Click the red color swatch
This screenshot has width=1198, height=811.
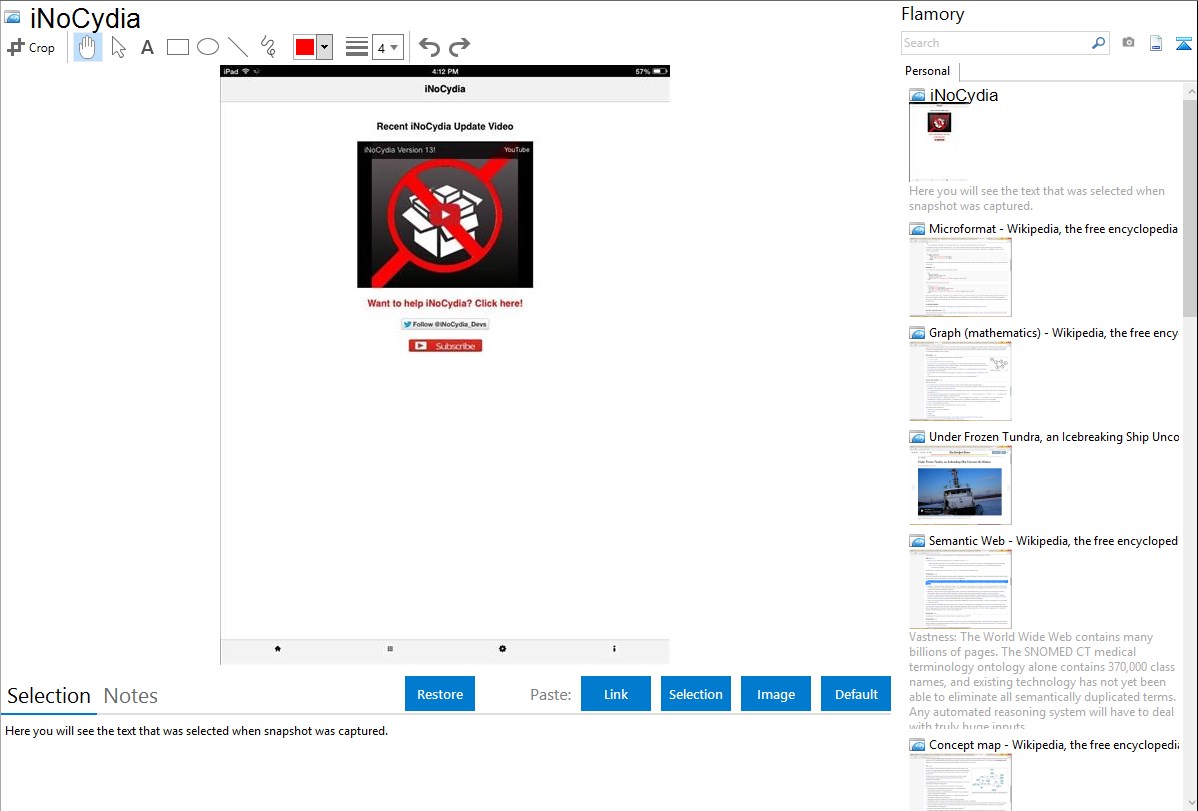(x=305, y=47)
